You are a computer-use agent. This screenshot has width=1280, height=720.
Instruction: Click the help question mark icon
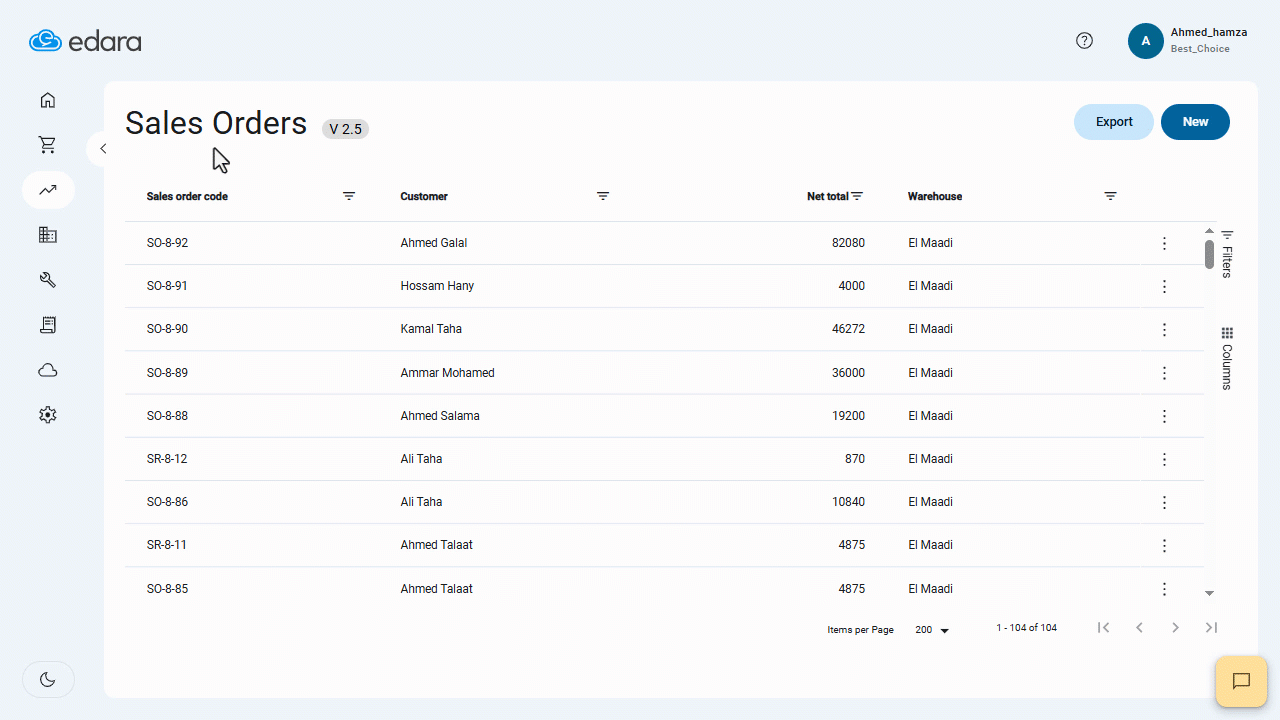click(x=1085, y=41)
